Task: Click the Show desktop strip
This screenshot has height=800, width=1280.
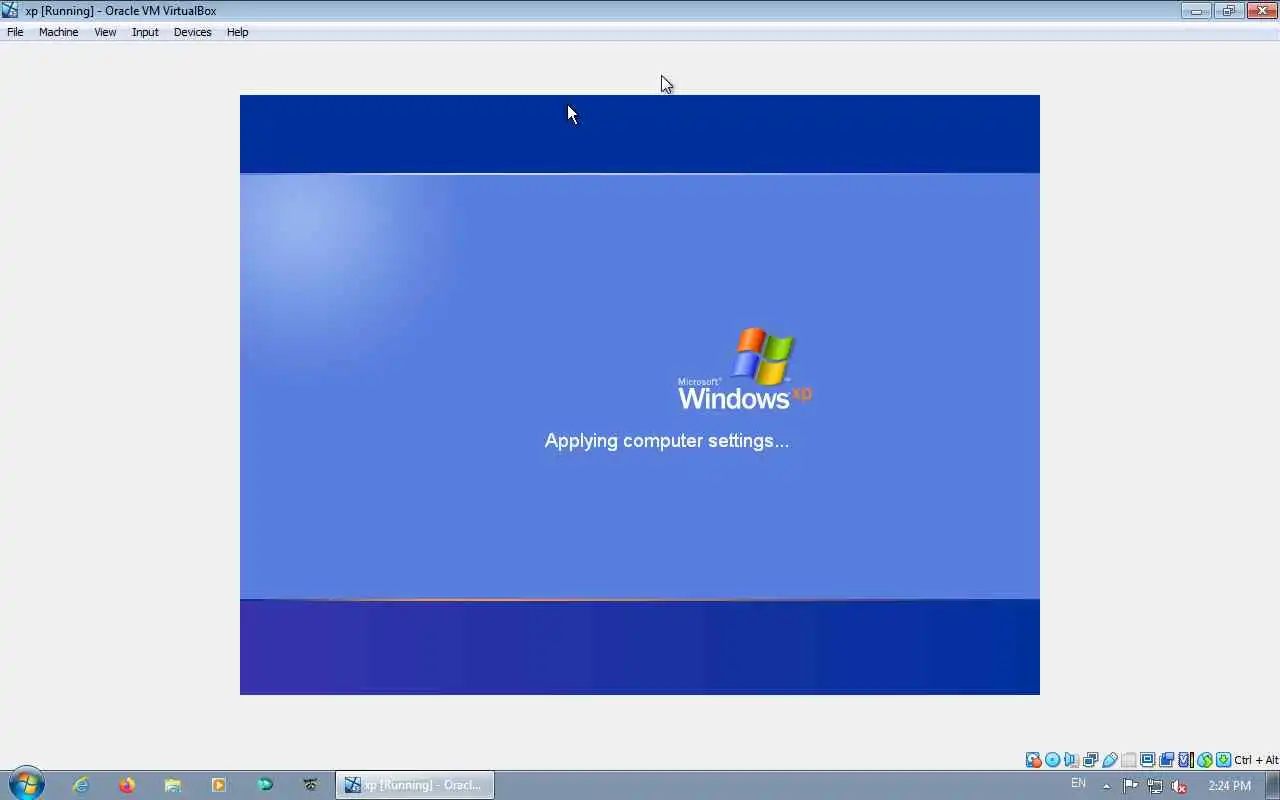Action: point(1273,785)
